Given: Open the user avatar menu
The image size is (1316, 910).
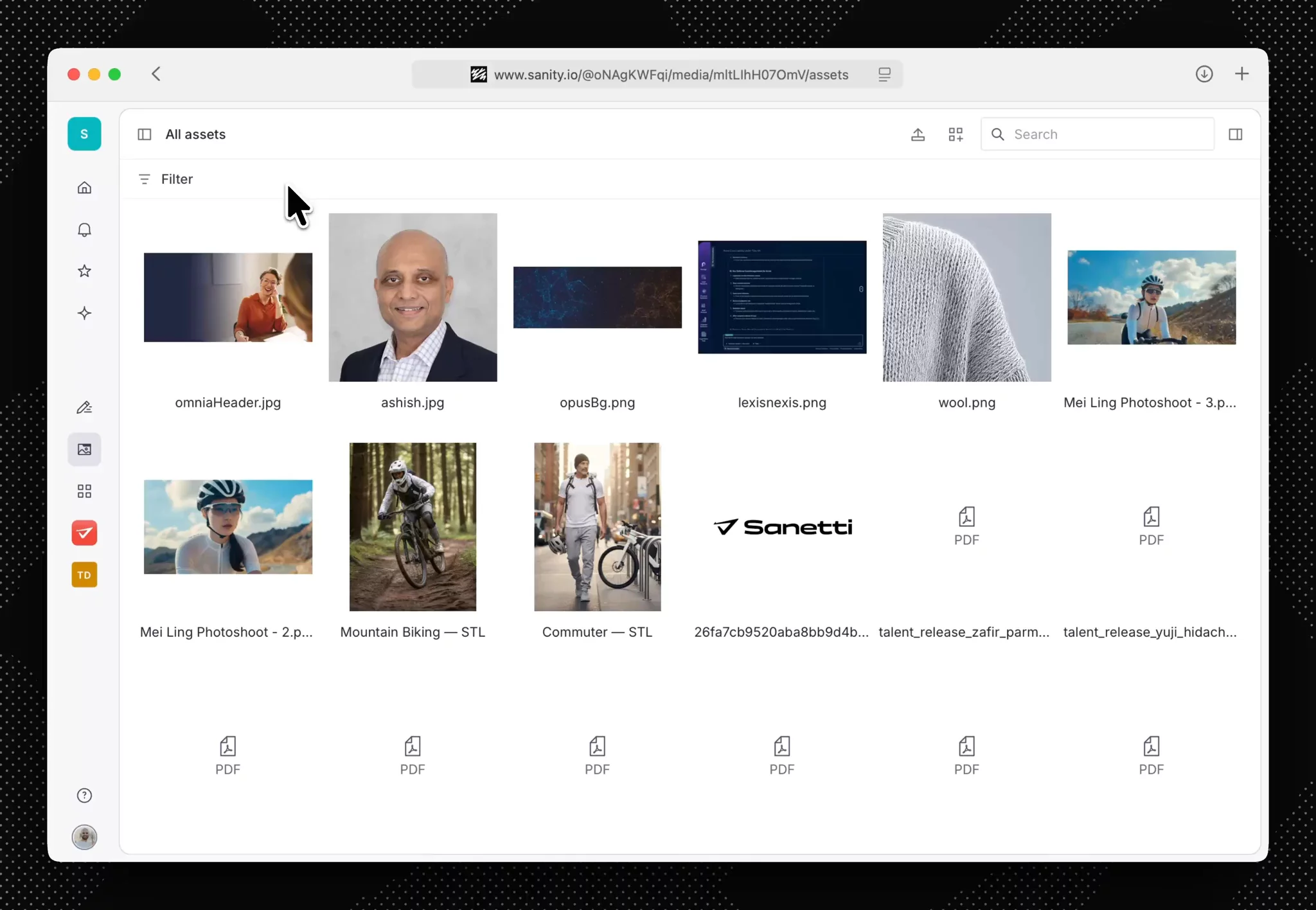Looking at the screenshot, I should click(84, 837).
